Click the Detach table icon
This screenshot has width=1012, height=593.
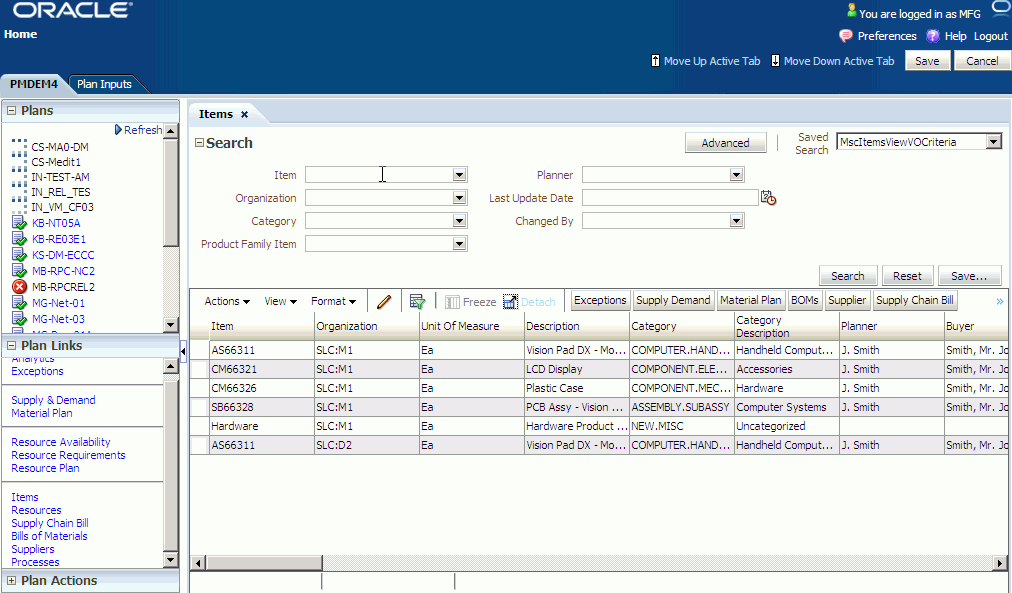(510, 301)
